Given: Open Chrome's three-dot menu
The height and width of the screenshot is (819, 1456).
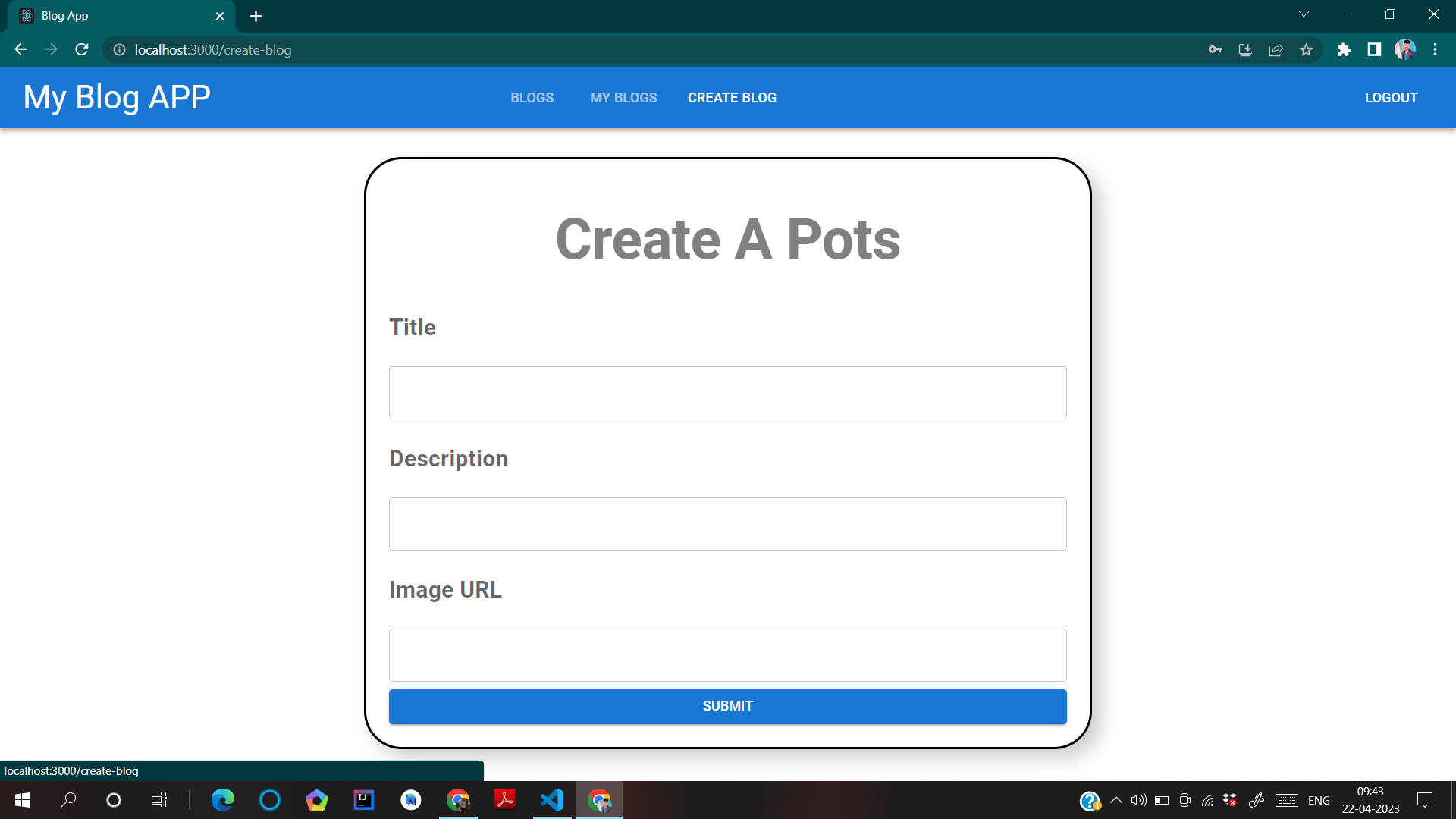Looking at the screenshot, I should point(1435,50).
